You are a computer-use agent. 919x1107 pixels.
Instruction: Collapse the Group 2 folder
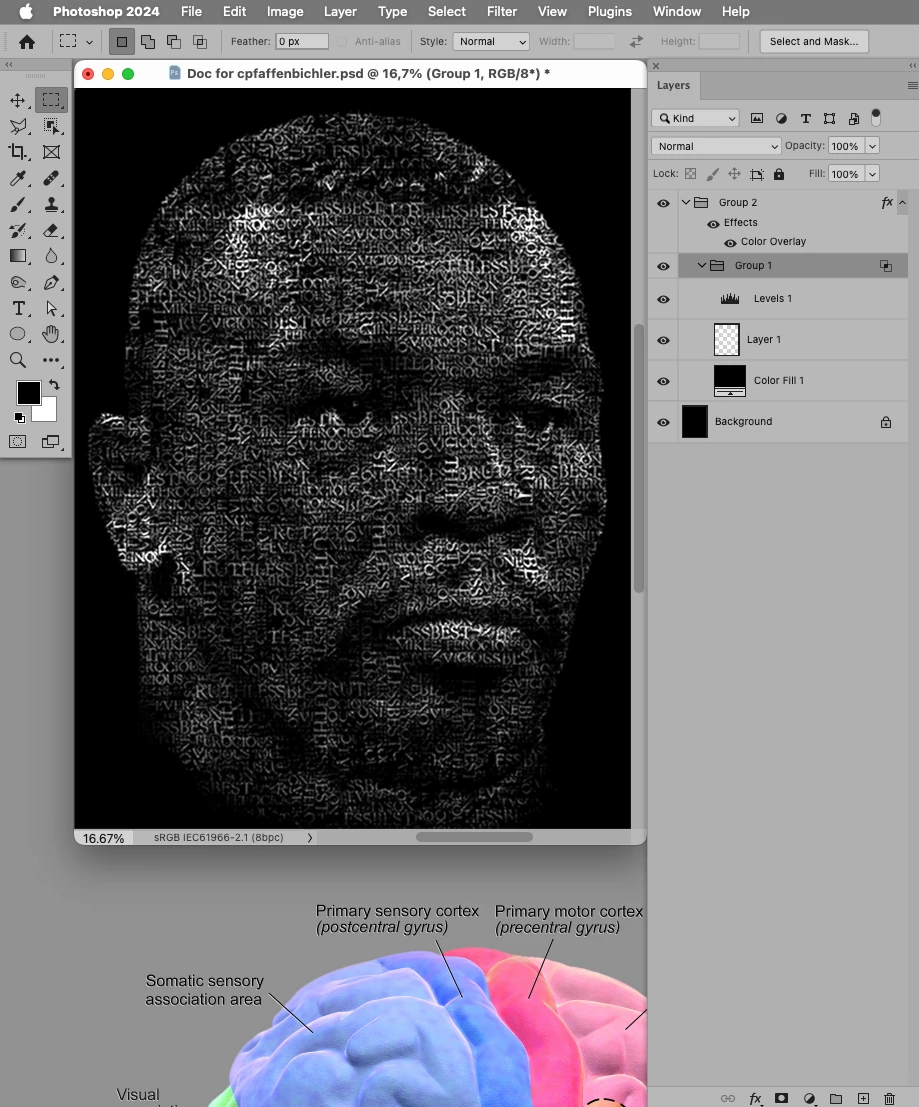pos(685,203)
